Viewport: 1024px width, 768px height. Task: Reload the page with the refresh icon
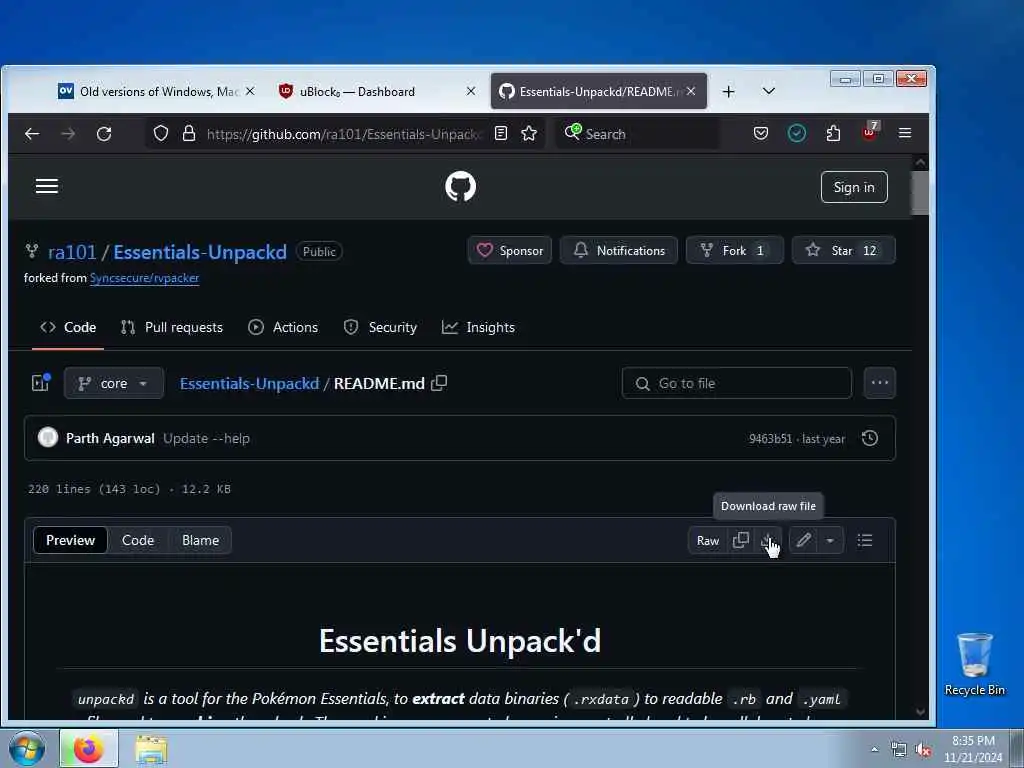104,134
